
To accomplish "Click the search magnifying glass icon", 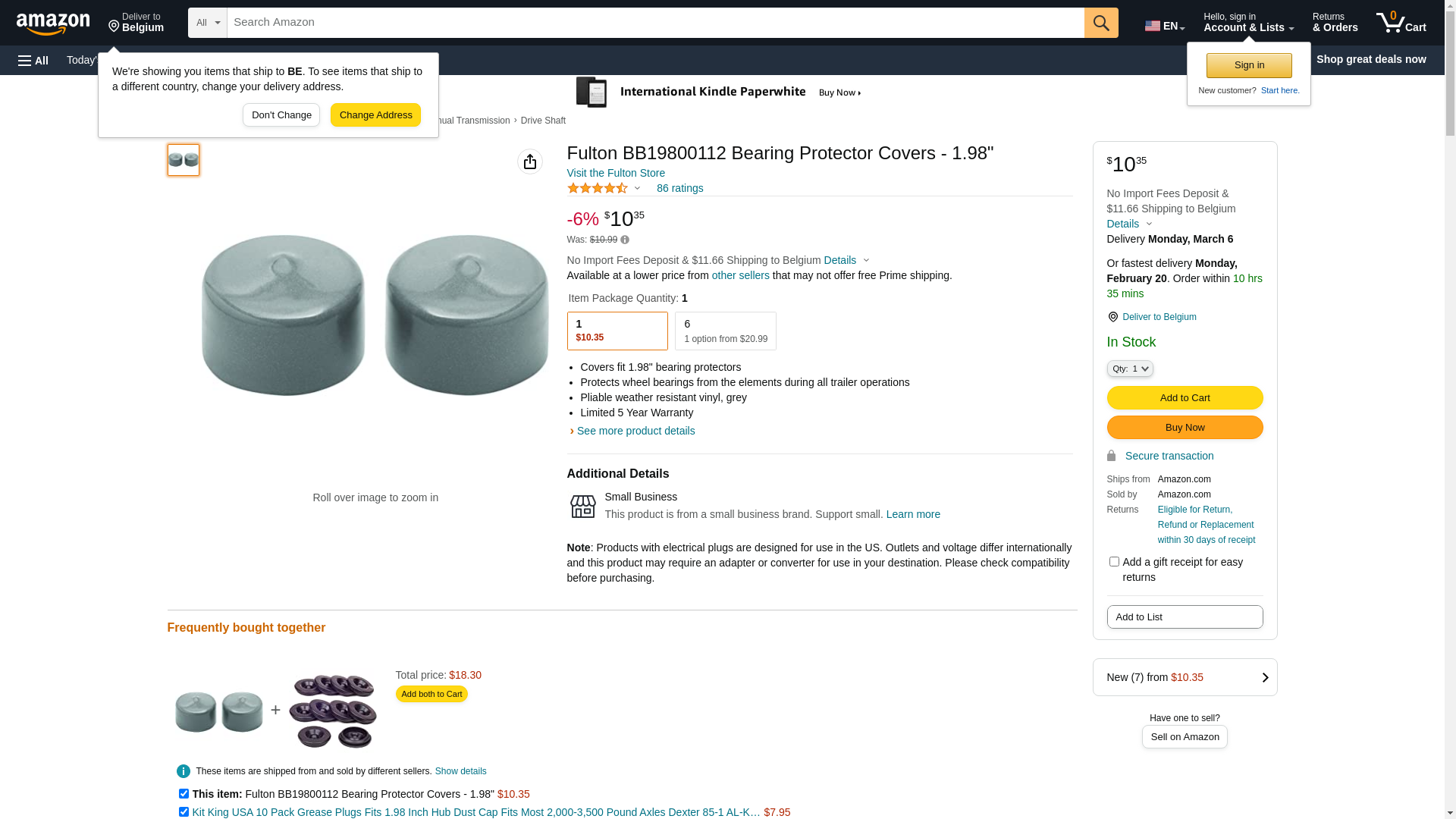I will pos(1101,23).
